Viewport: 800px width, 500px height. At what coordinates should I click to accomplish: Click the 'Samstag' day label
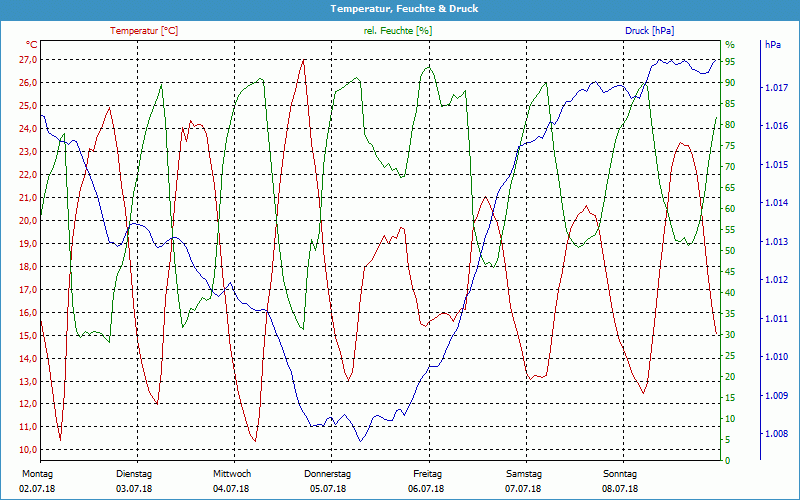(523, 474)
